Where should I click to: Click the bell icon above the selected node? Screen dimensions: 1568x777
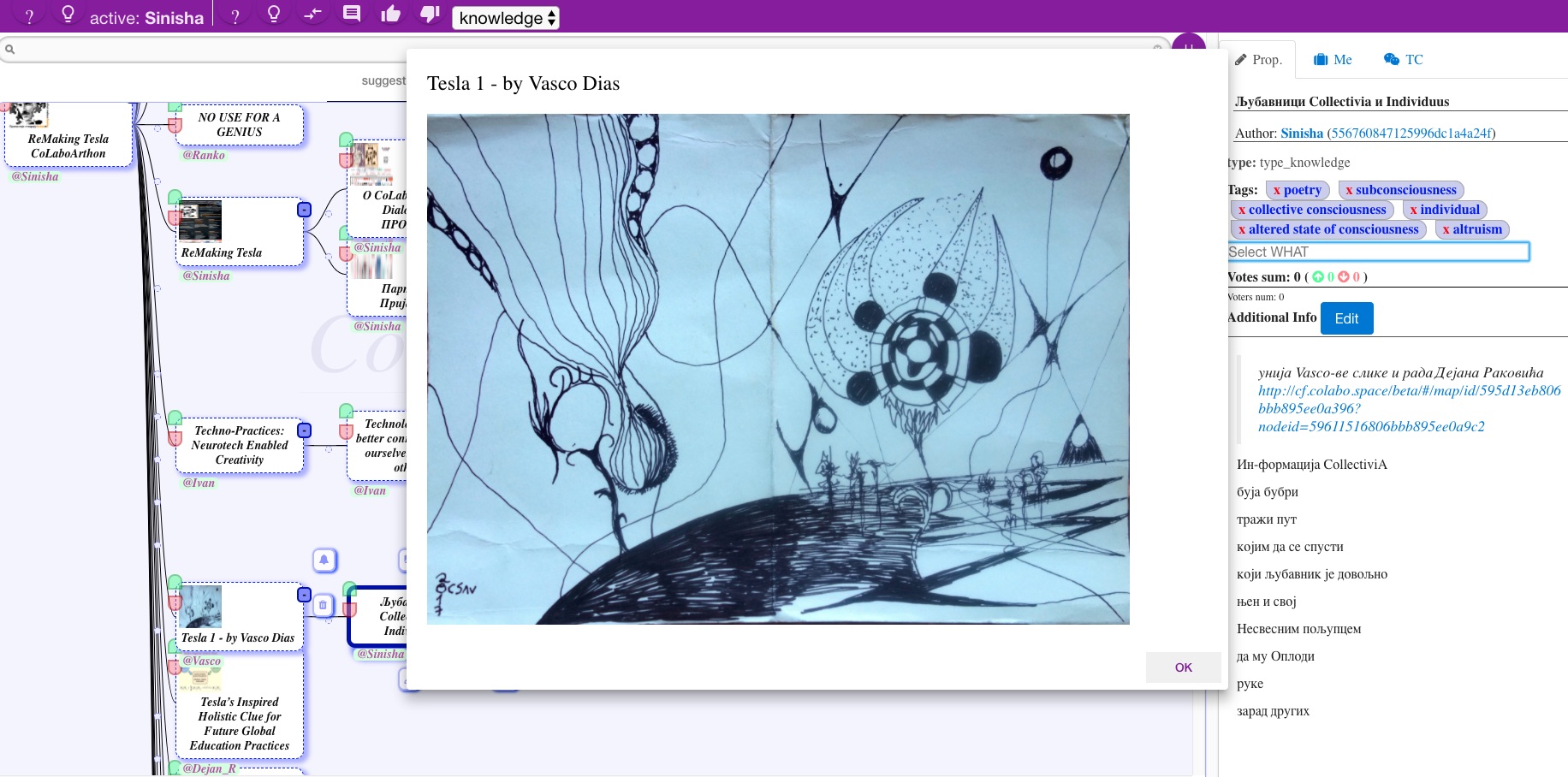pyautogui.click(x=324, y=560)
